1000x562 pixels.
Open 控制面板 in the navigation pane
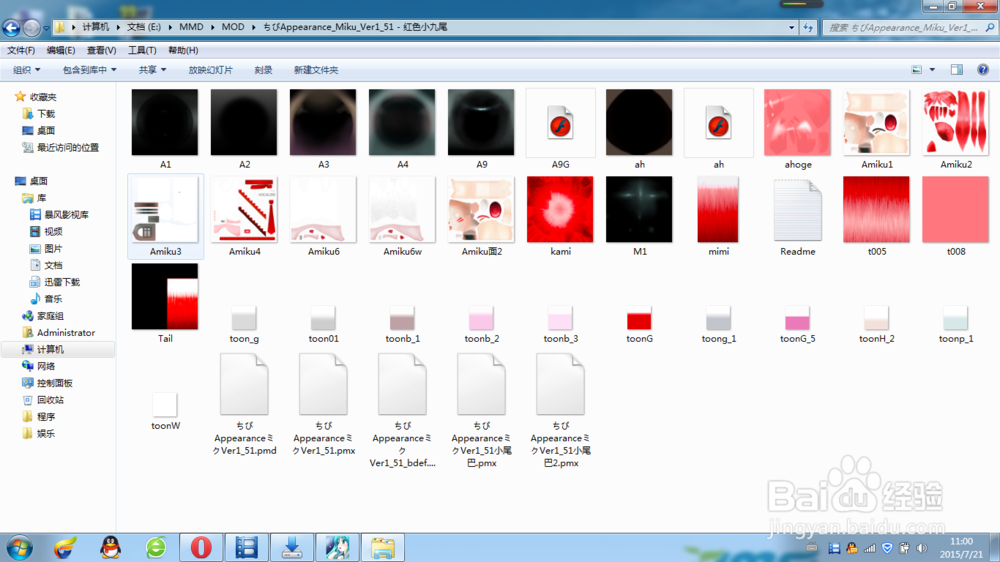(55, 383)
